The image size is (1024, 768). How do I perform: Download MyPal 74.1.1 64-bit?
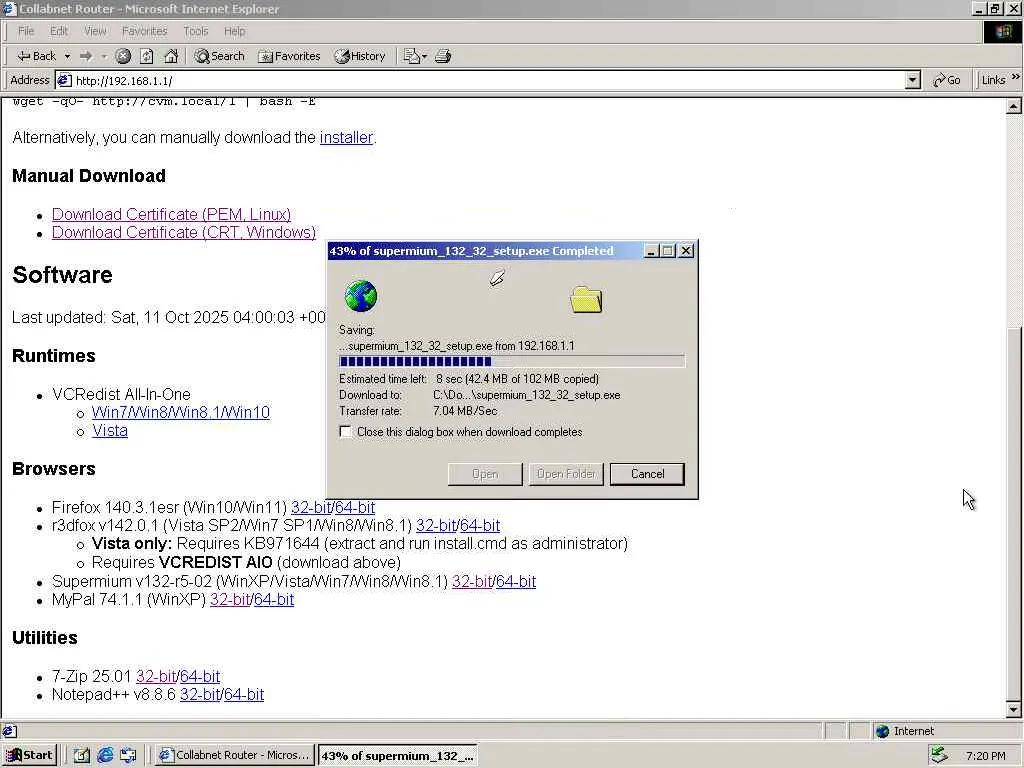(x=273, y=600)
